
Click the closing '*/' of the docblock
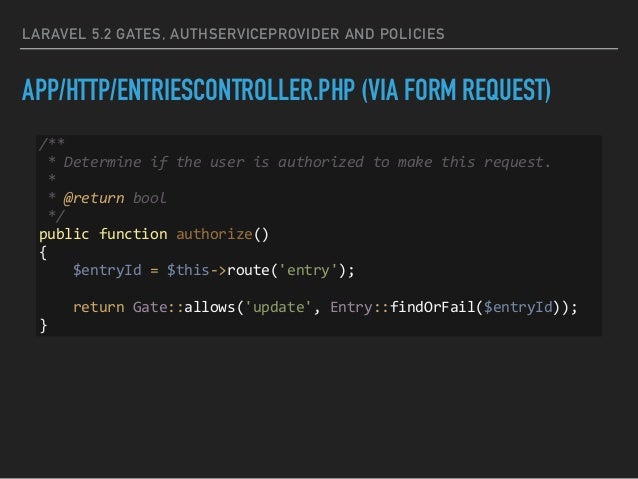(56, 215)
